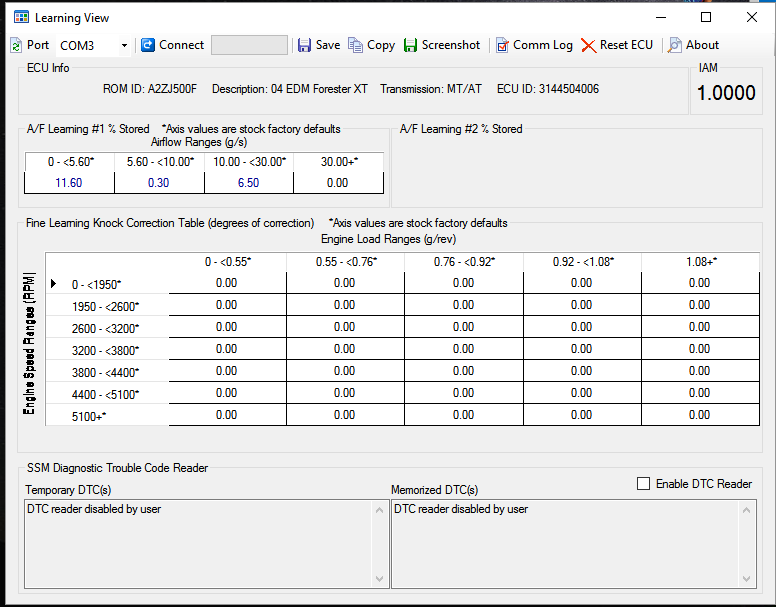776x607 pixels.
Task: Click the Reset ECU button
Action: 617,45
